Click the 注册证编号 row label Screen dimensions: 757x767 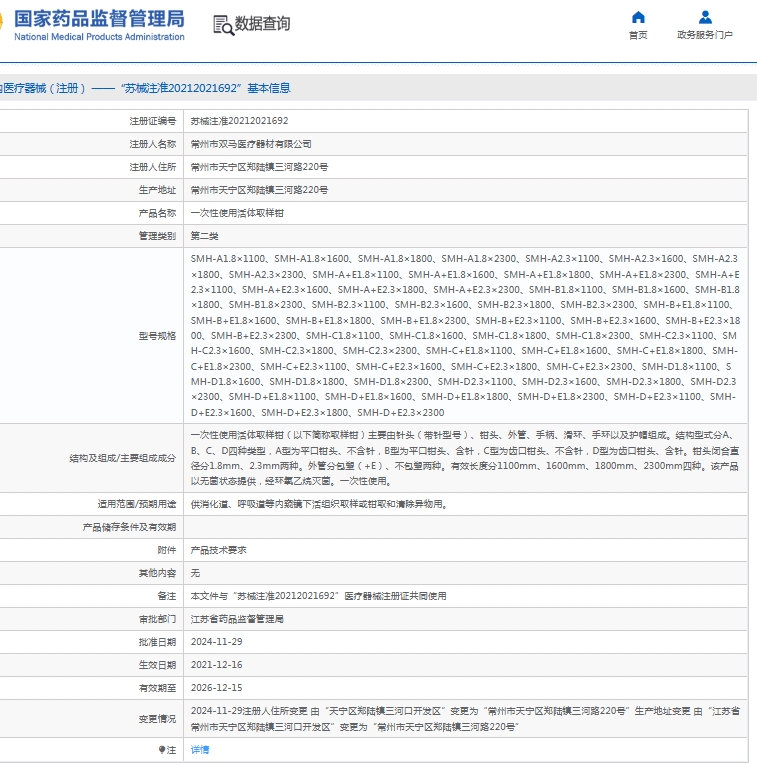153,121
